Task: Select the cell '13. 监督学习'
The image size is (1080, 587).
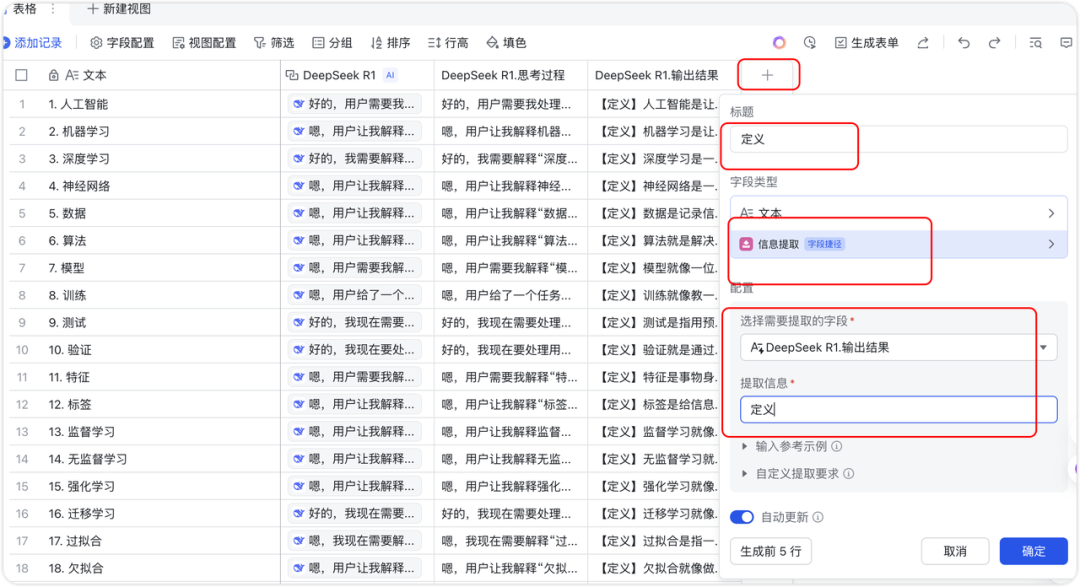Action: (x=158, y=432)
